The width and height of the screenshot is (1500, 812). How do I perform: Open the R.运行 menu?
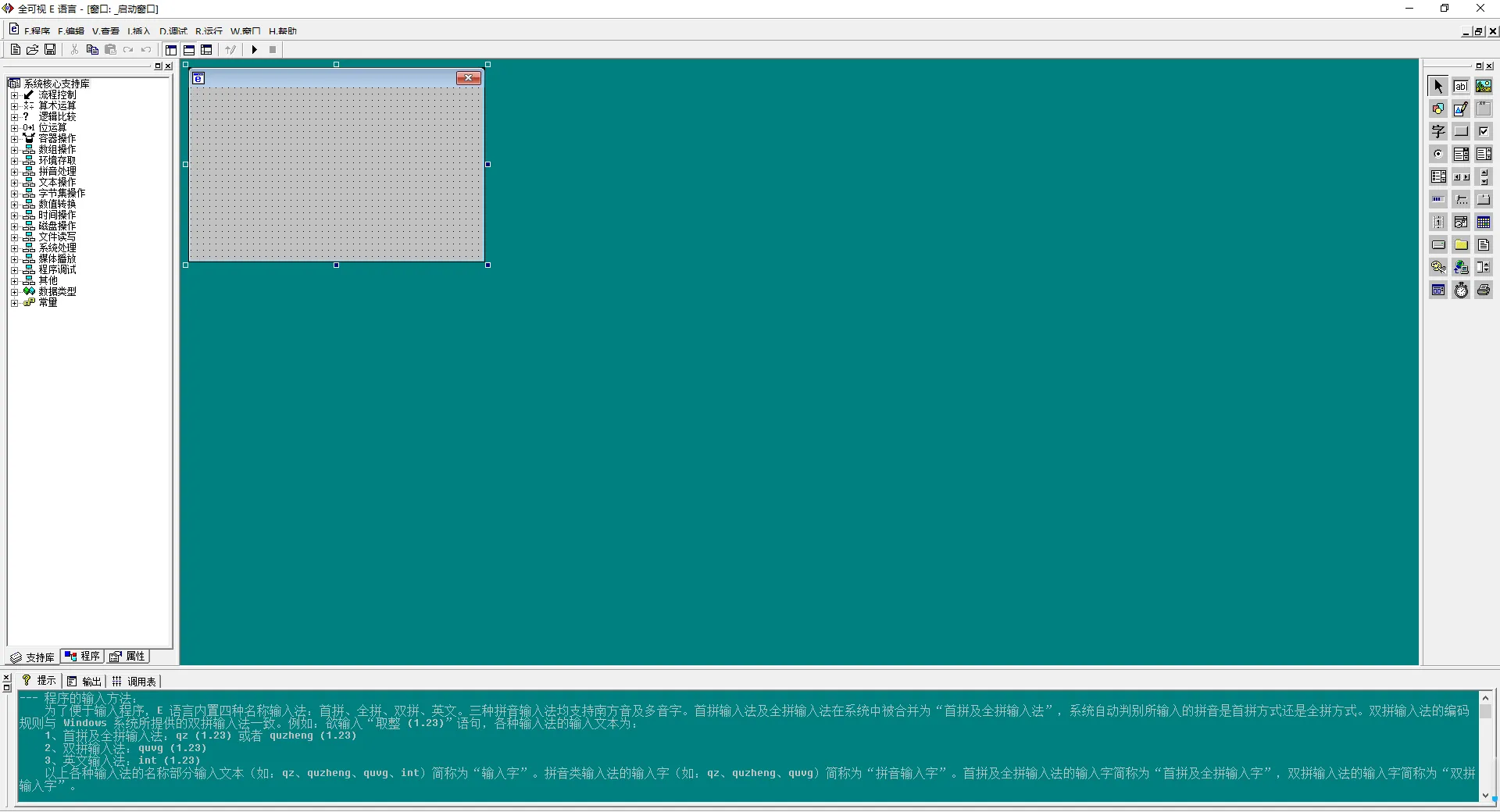point(209,31)
